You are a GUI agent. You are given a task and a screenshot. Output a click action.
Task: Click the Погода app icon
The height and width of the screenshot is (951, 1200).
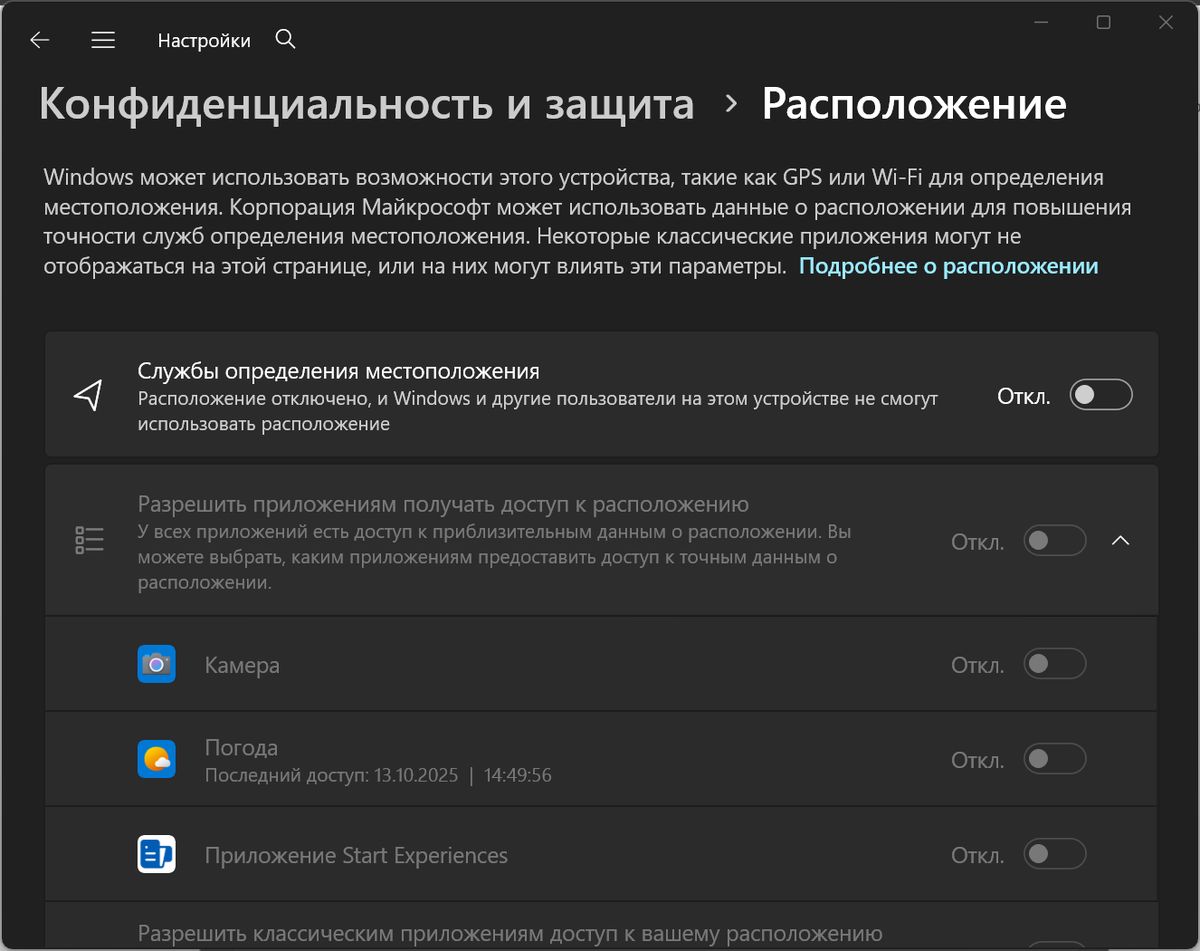[x=157, y=758]
